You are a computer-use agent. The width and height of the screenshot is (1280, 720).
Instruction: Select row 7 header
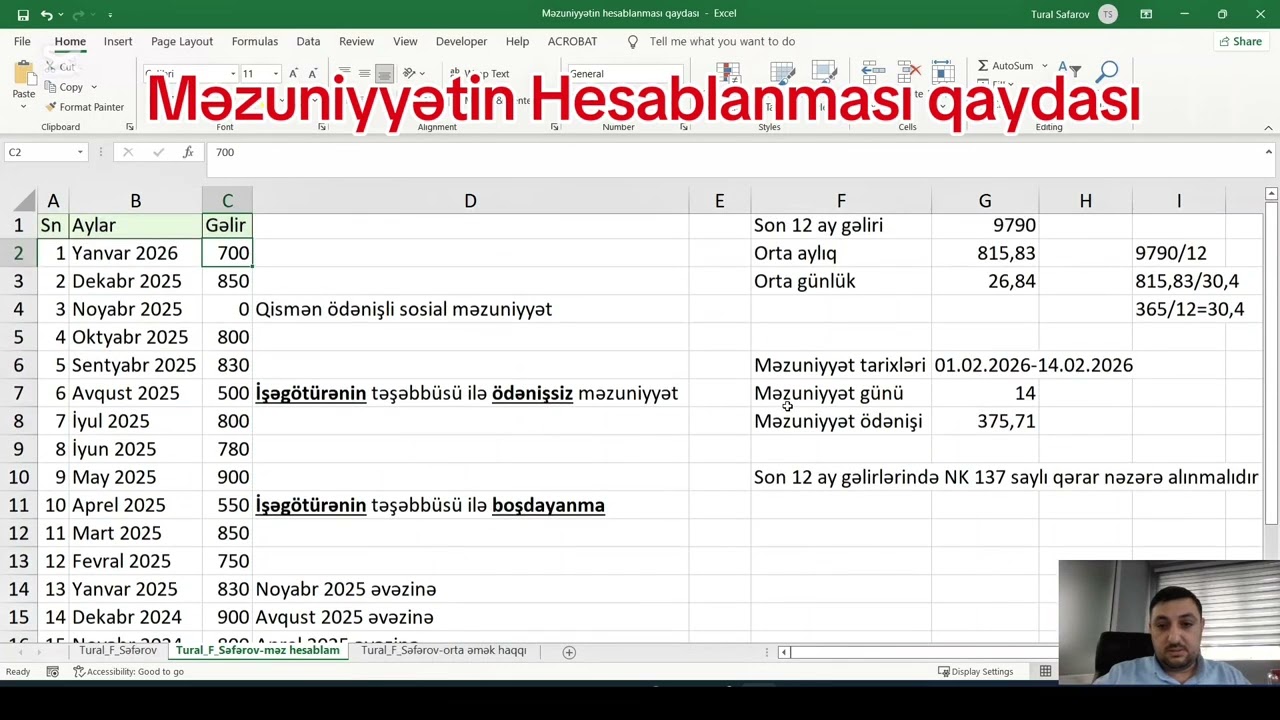[x=18, y=393]
